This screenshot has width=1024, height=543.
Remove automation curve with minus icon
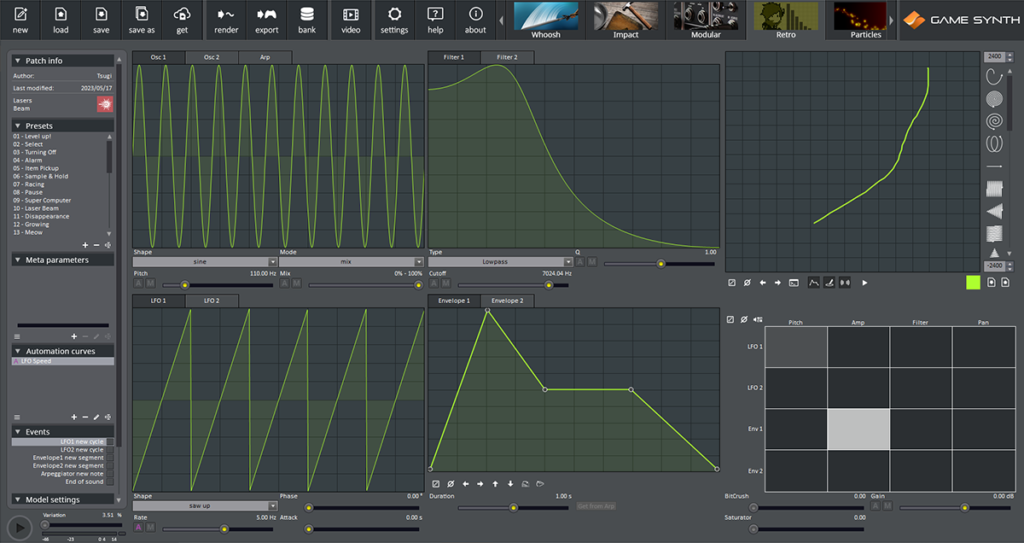(x=85, y=417)
